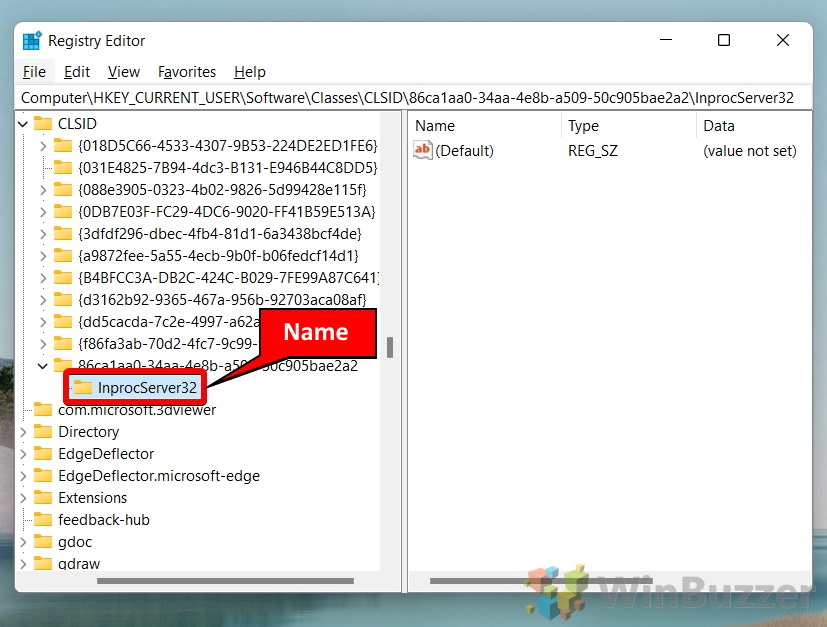This screenshot has height=627, width=827.
Task: Open the Favorites menu
Action: (x=187, y=72)
